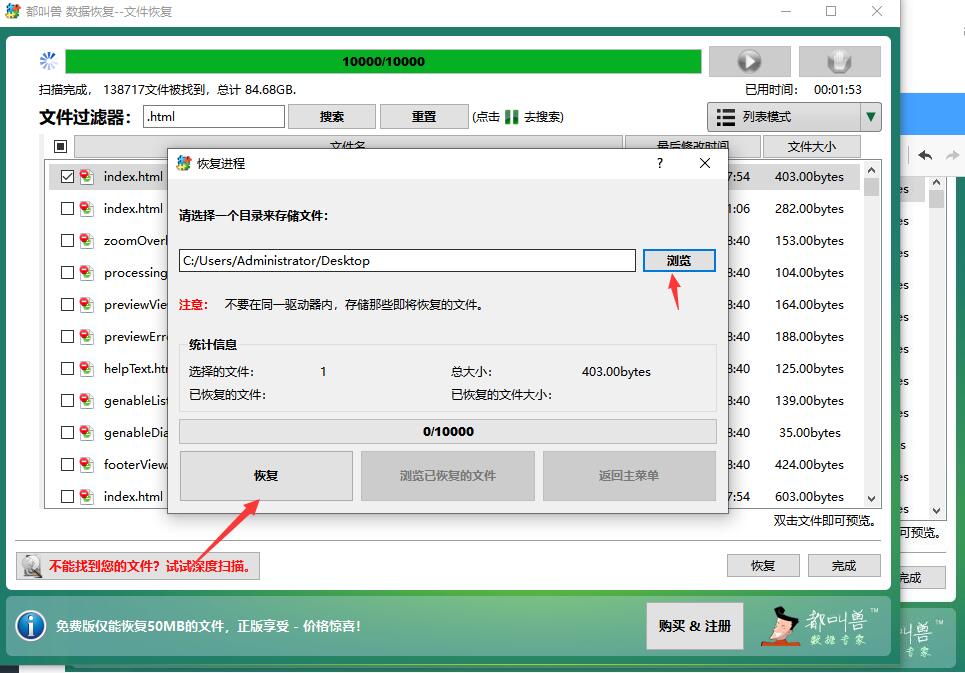This screenshot has height=673, width=965.
Task: Select the 35.00bytes size cell
Action: point(809,432)
